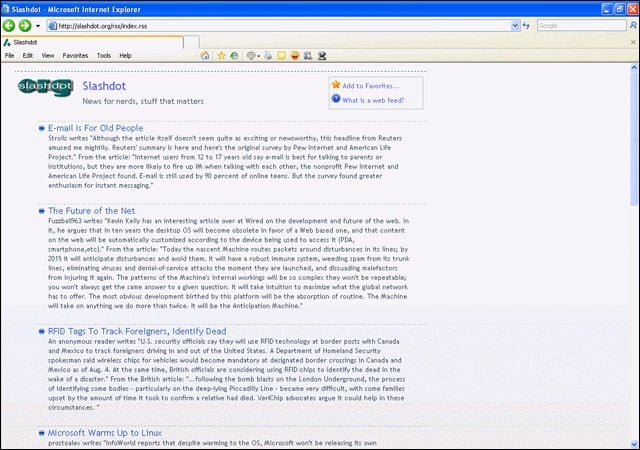
Task: Click the blue question mark help icon
Action: coord(336,98)
